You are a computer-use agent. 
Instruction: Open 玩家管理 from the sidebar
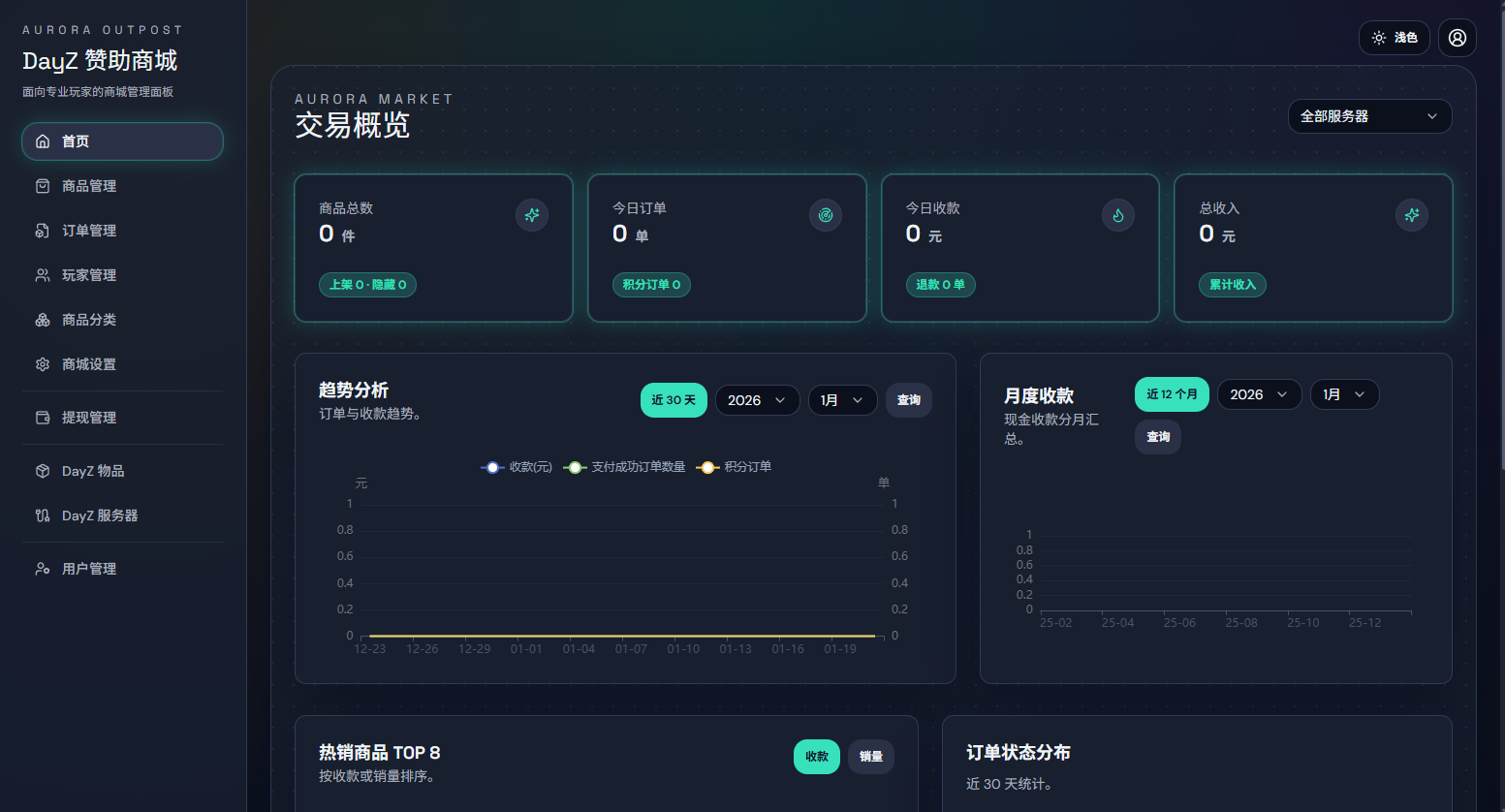(x=89, y=275)
